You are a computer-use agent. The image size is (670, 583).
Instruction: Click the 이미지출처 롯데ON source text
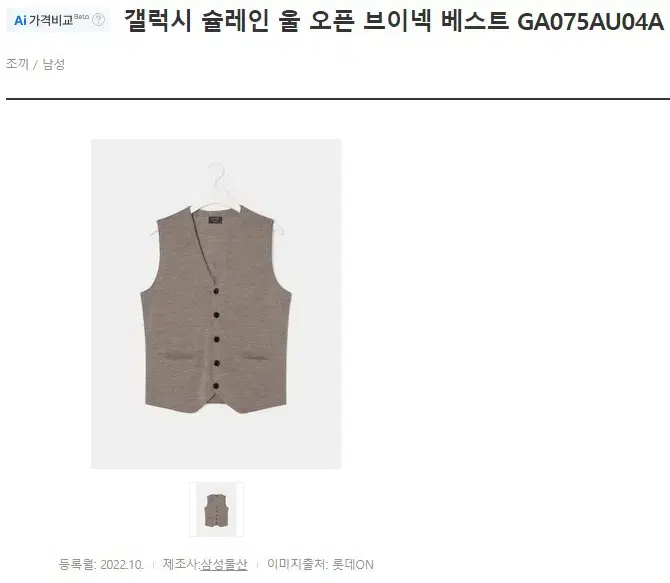tap(320, 564)
